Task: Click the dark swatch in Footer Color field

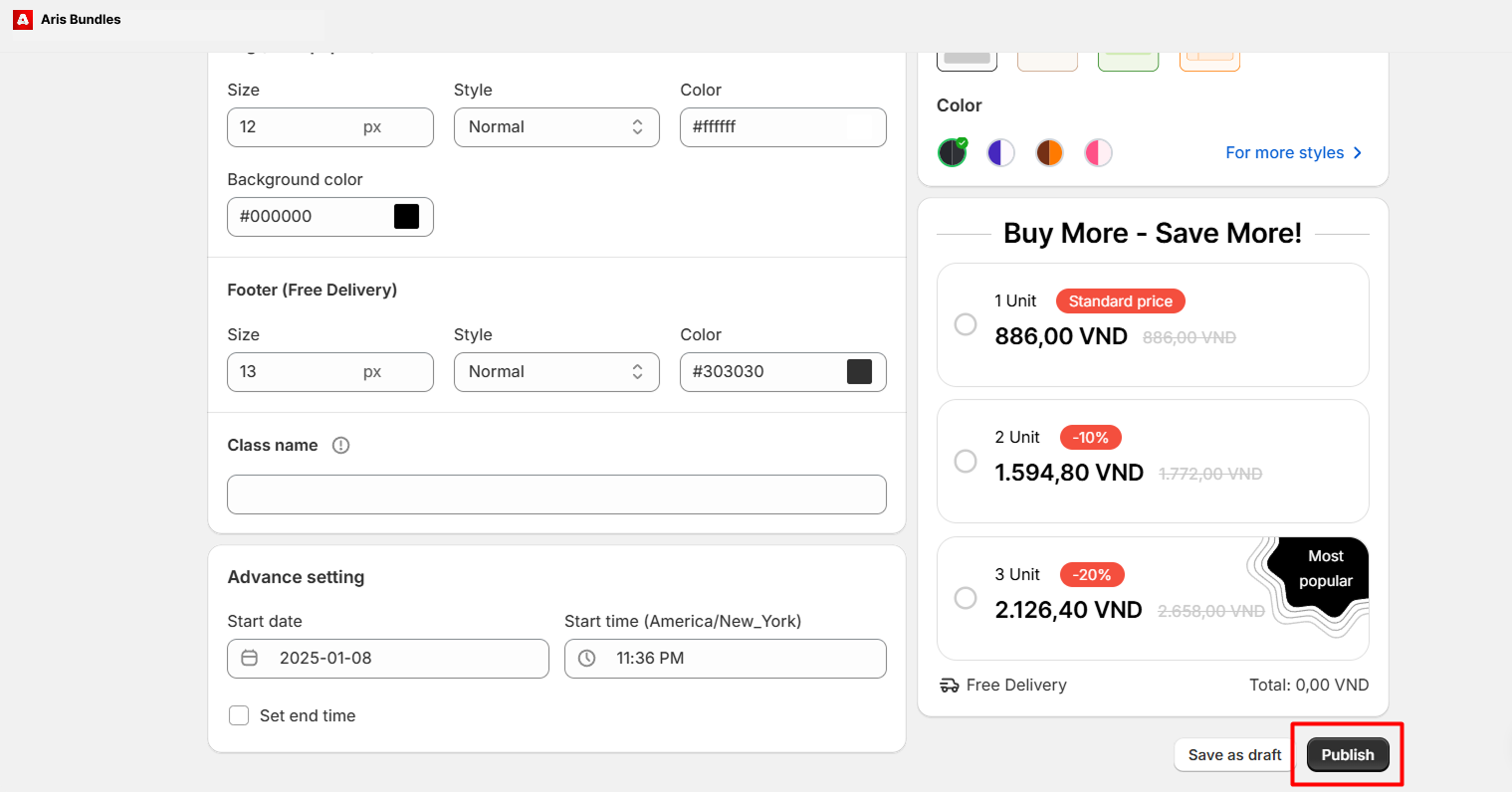Action: pyautogui.click(x=859, y=371)
